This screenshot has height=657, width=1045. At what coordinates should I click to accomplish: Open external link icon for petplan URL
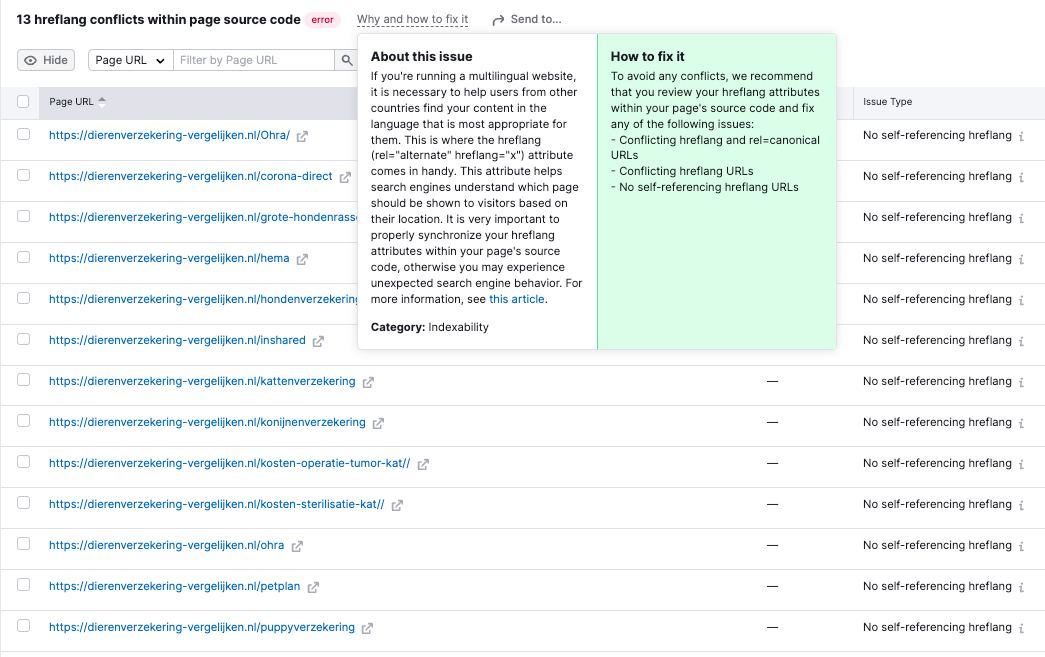pyautogui.click(x=313, y=588)
